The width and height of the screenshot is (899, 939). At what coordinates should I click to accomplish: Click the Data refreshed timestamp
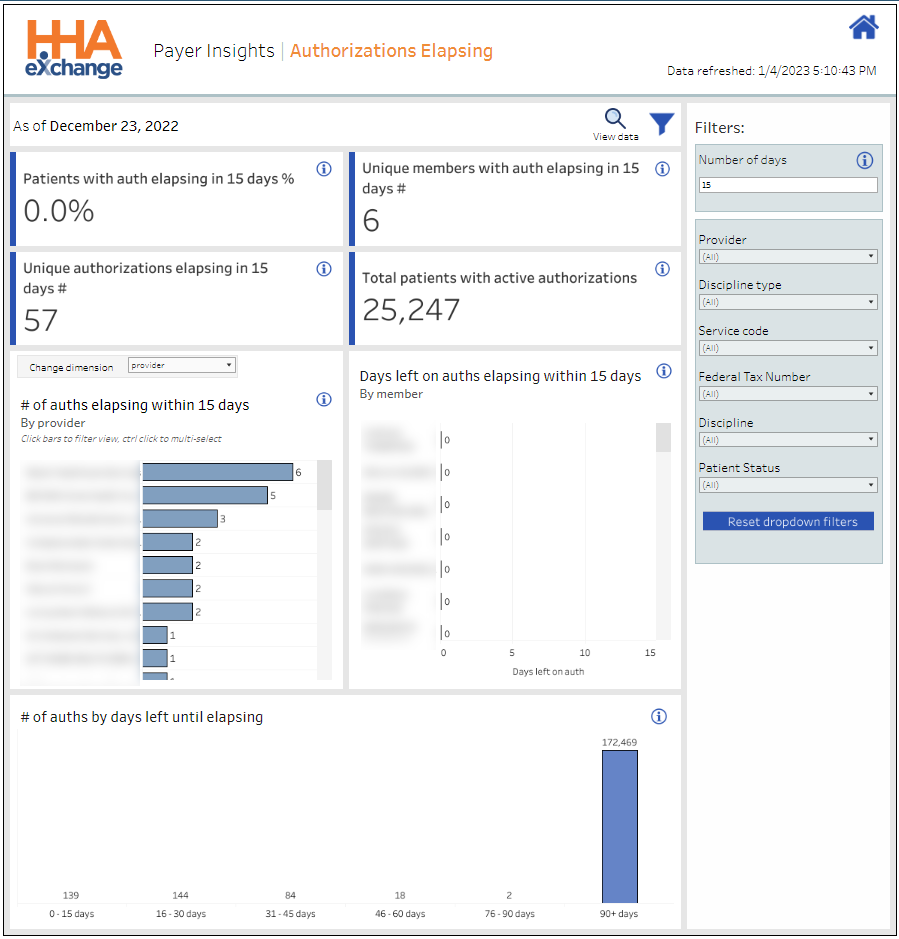[771, 71]
